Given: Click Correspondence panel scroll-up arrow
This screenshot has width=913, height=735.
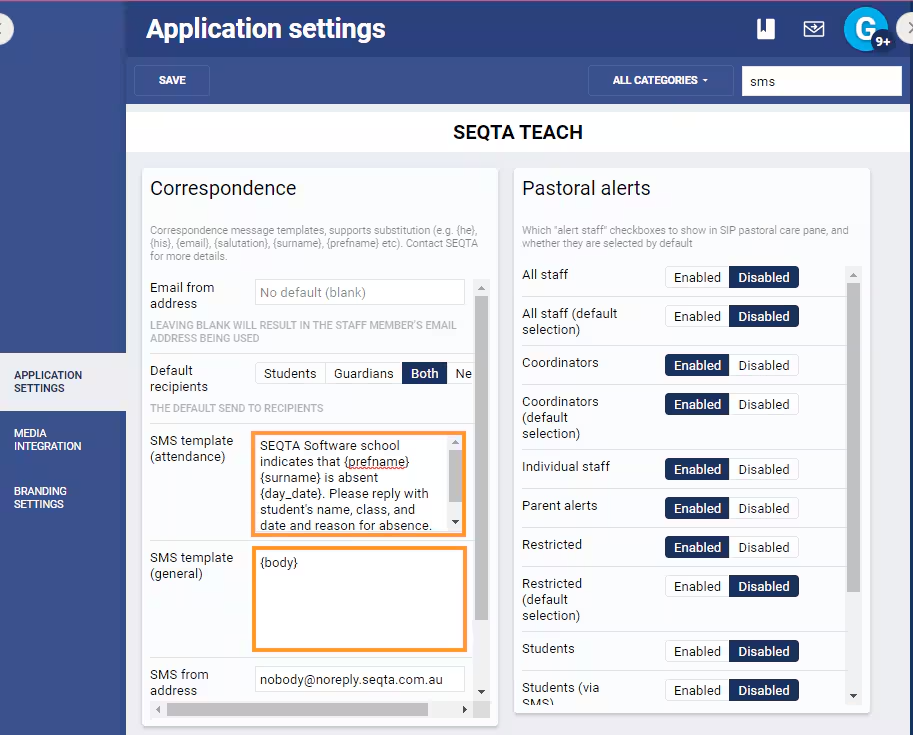Looking at the screenshot, I should (x=481, y=288).
